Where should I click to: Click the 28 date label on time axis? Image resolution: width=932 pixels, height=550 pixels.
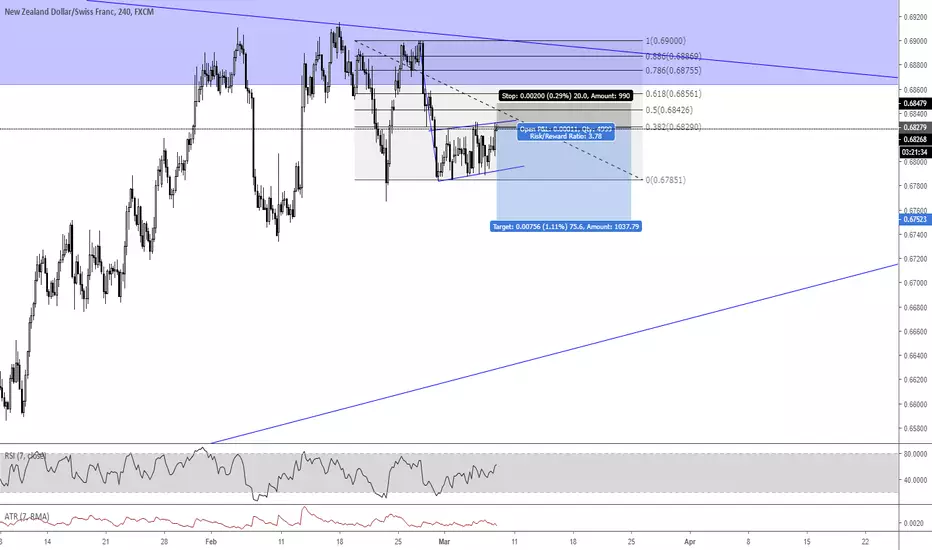(164, 542)
